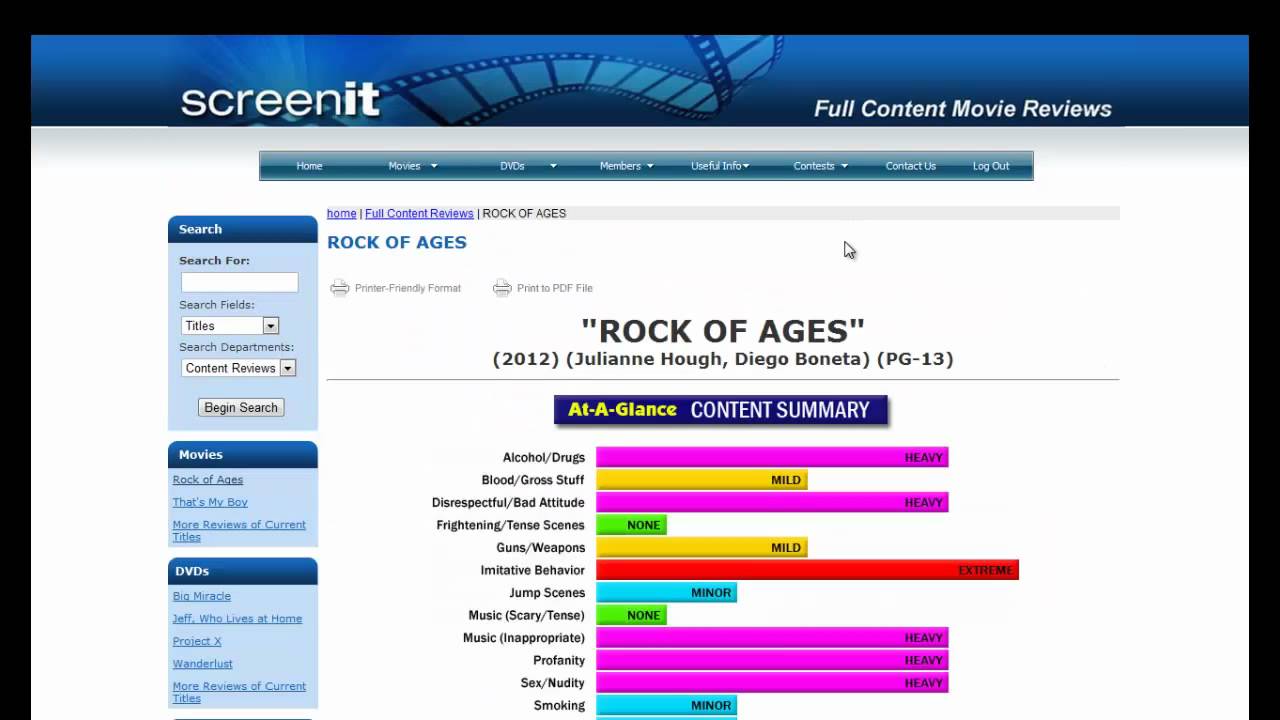The width and height of the screenshot is (1280, 720).
Task: Click the "Smoking" category label
Action: tap(560, 705)
